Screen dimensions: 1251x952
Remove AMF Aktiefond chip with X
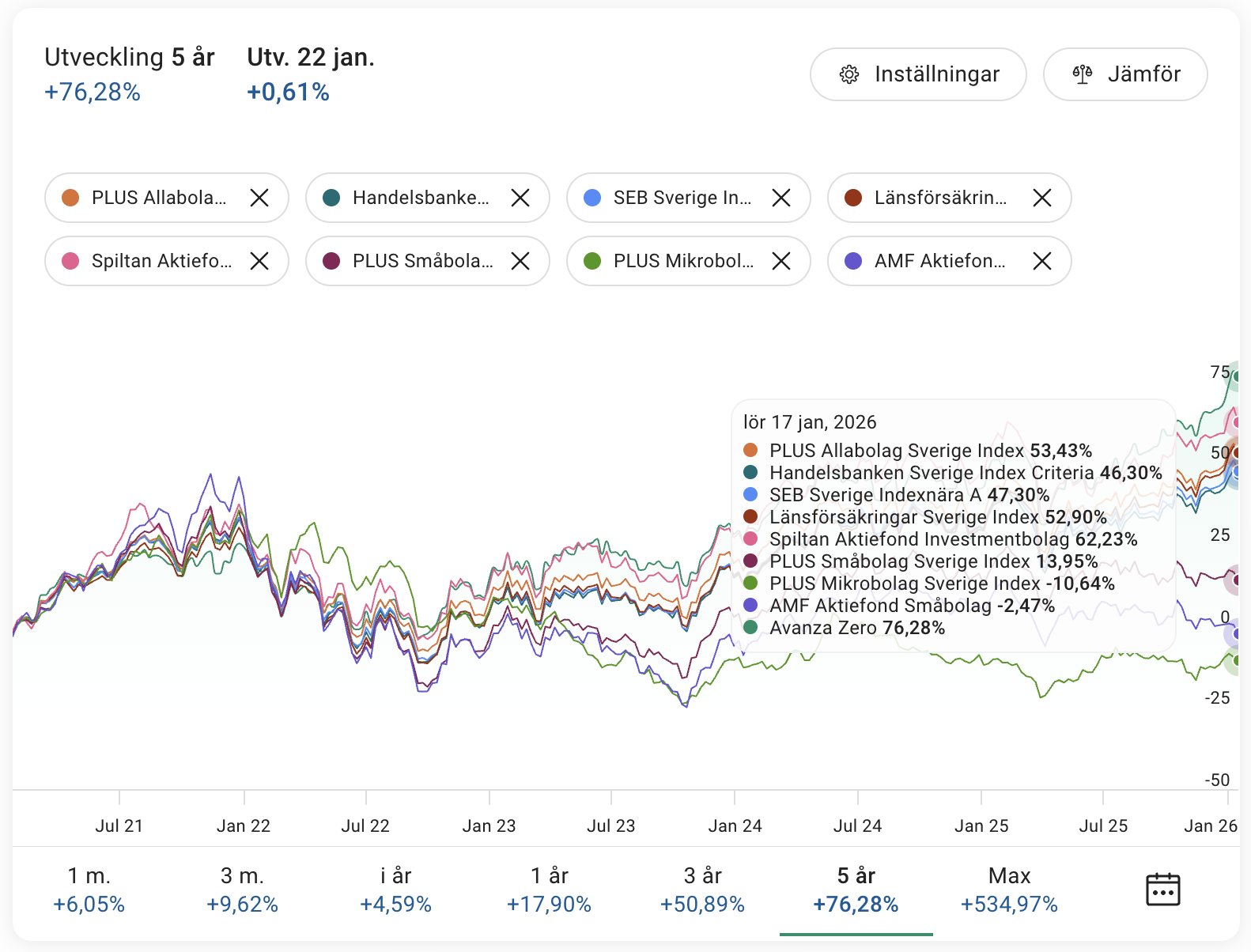click(1042, 261)
